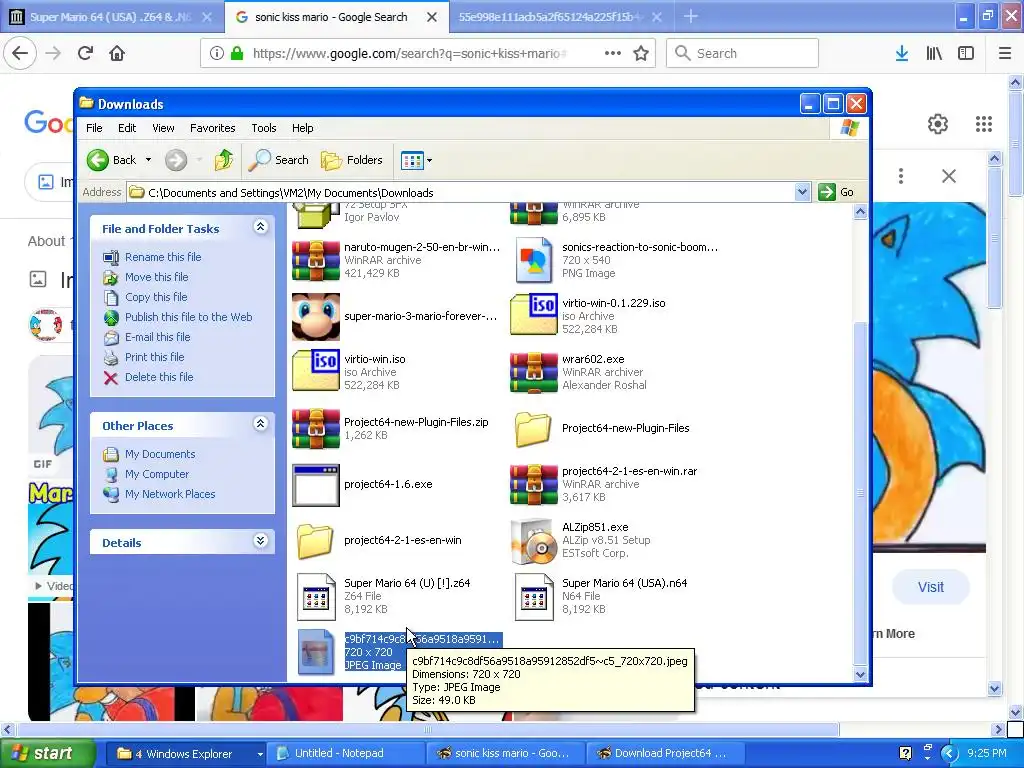The image size is (1024, 768).
Task: Click Print this file
Action: (x=155, y=357)
